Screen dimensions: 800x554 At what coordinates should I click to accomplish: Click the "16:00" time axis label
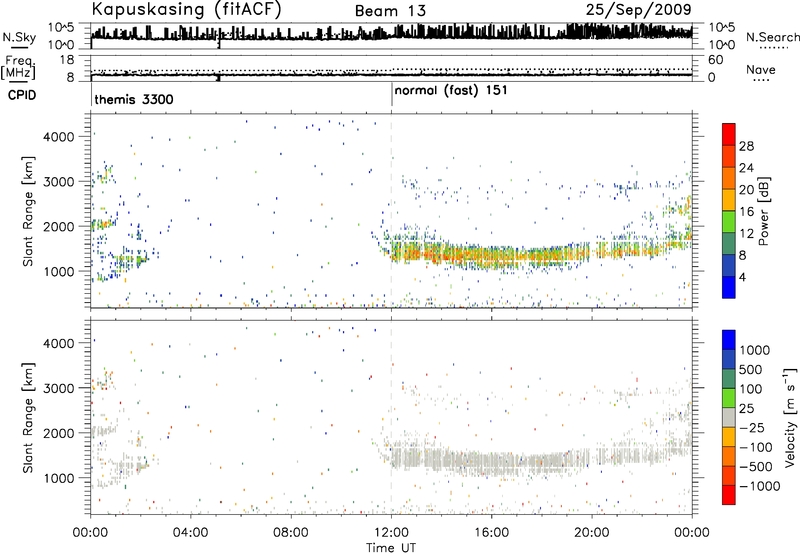coord(491,533)
